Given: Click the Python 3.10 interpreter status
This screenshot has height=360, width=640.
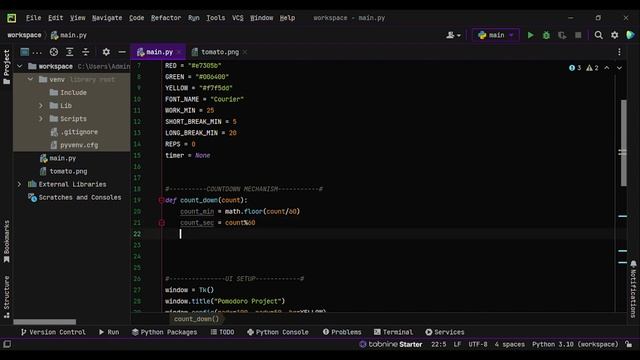Looking at the screenshot, I should 575,344.
